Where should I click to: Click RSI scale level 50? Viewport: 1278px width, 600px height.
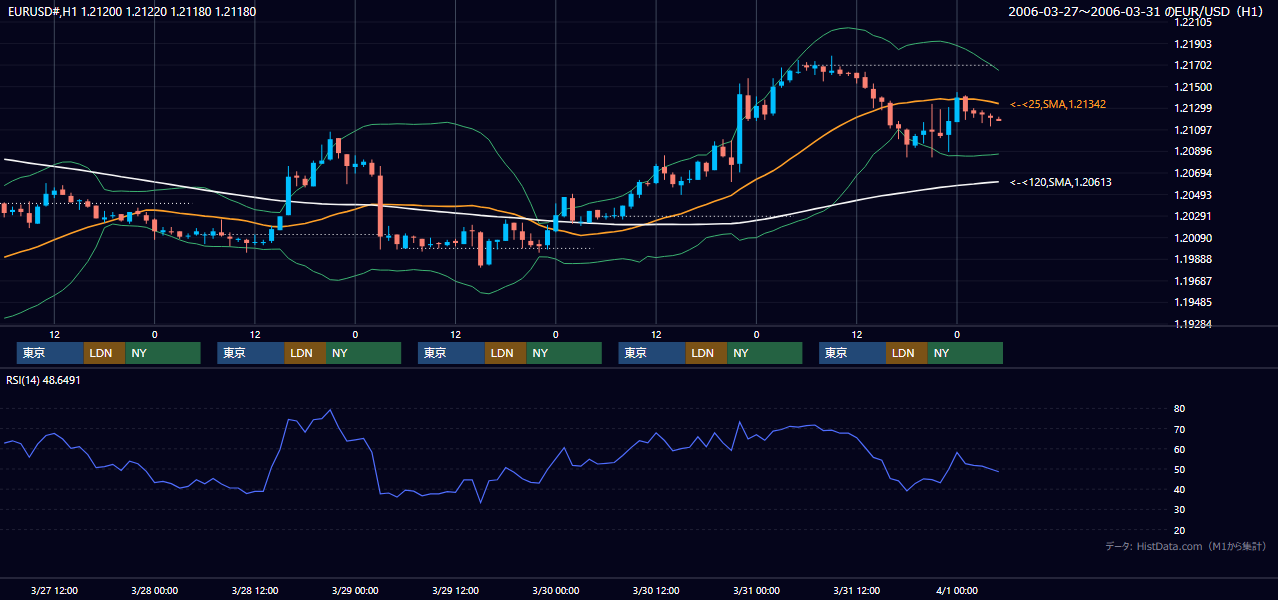[1180, 469]
